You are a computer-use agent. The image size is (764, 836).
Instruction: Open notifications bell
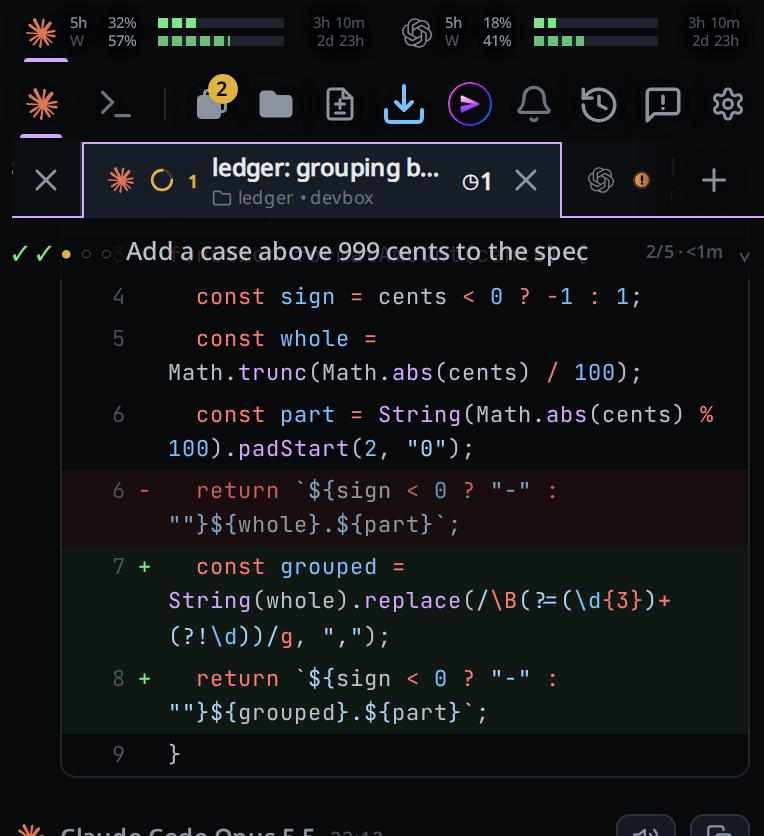(534, 104)
